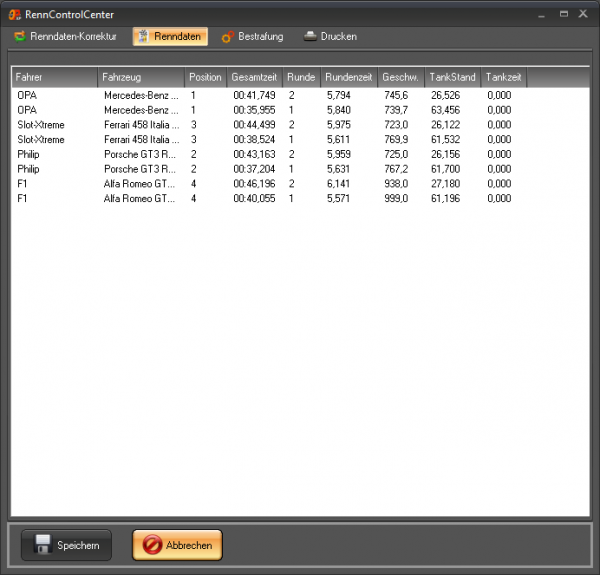Click the lap time value 5,975
The width and height of the screenshot is (600, 575).
[339, 125]
